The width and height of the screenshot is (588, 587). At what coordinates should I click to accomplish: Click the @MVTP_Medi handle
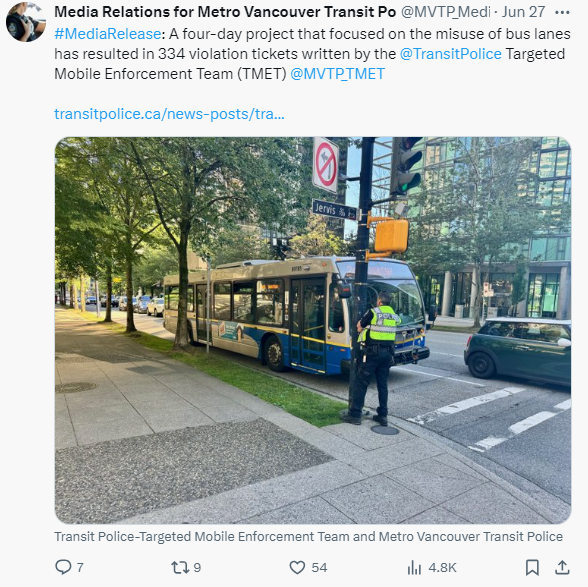coord(446,12)
